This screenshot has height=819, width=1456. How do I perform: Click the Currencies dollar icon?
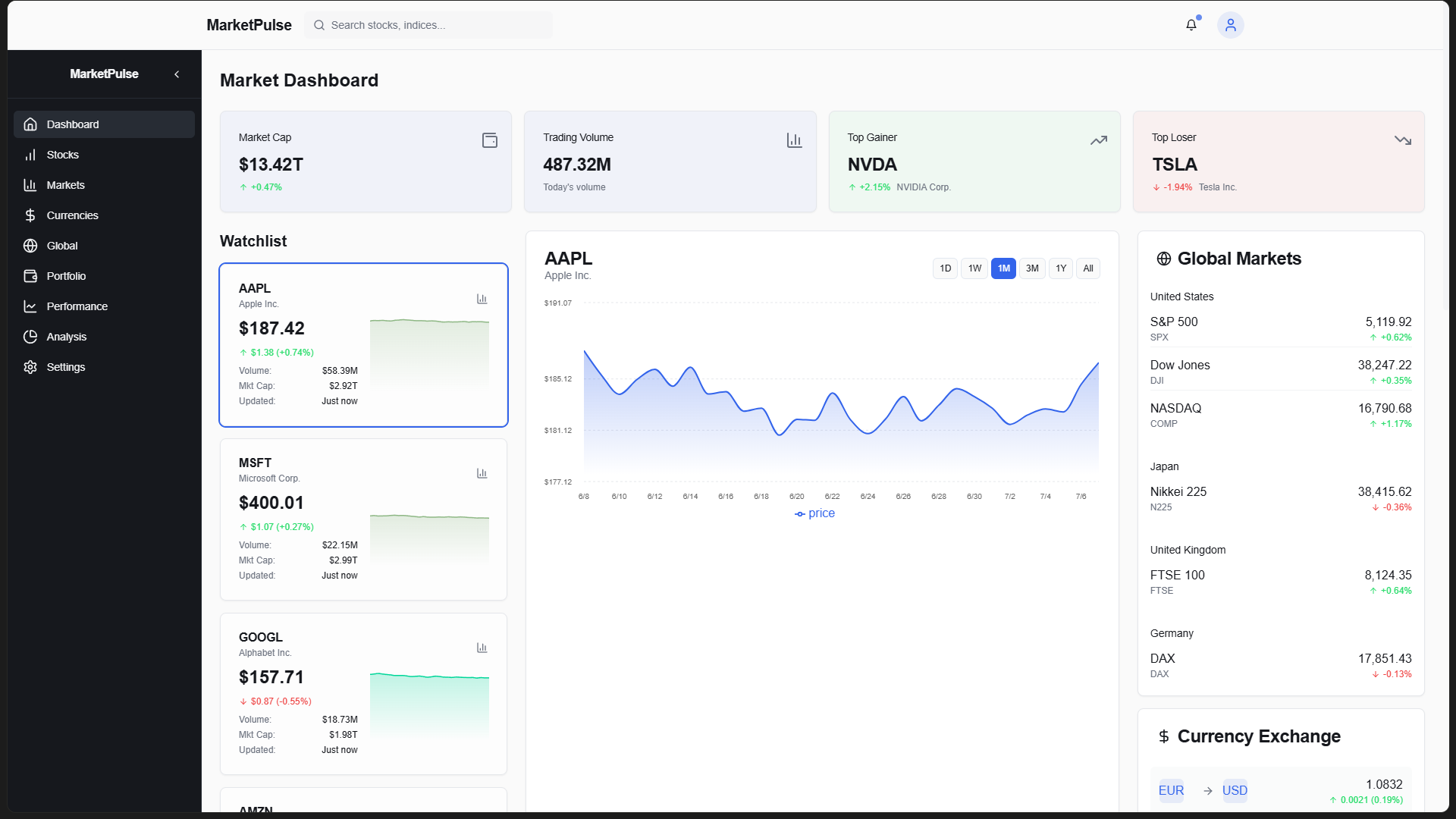pyautogui.click(x=30, y=215)
